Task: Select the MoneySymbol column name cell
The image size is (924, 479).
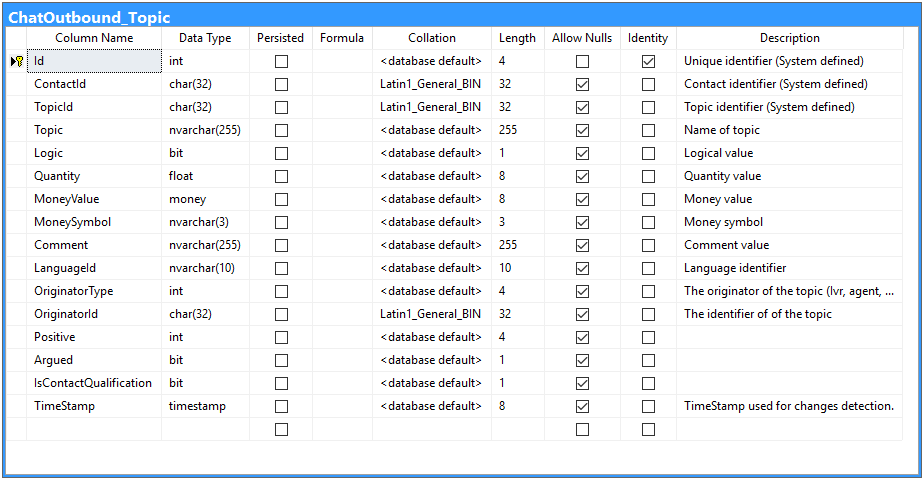Action: coord(94,222)
